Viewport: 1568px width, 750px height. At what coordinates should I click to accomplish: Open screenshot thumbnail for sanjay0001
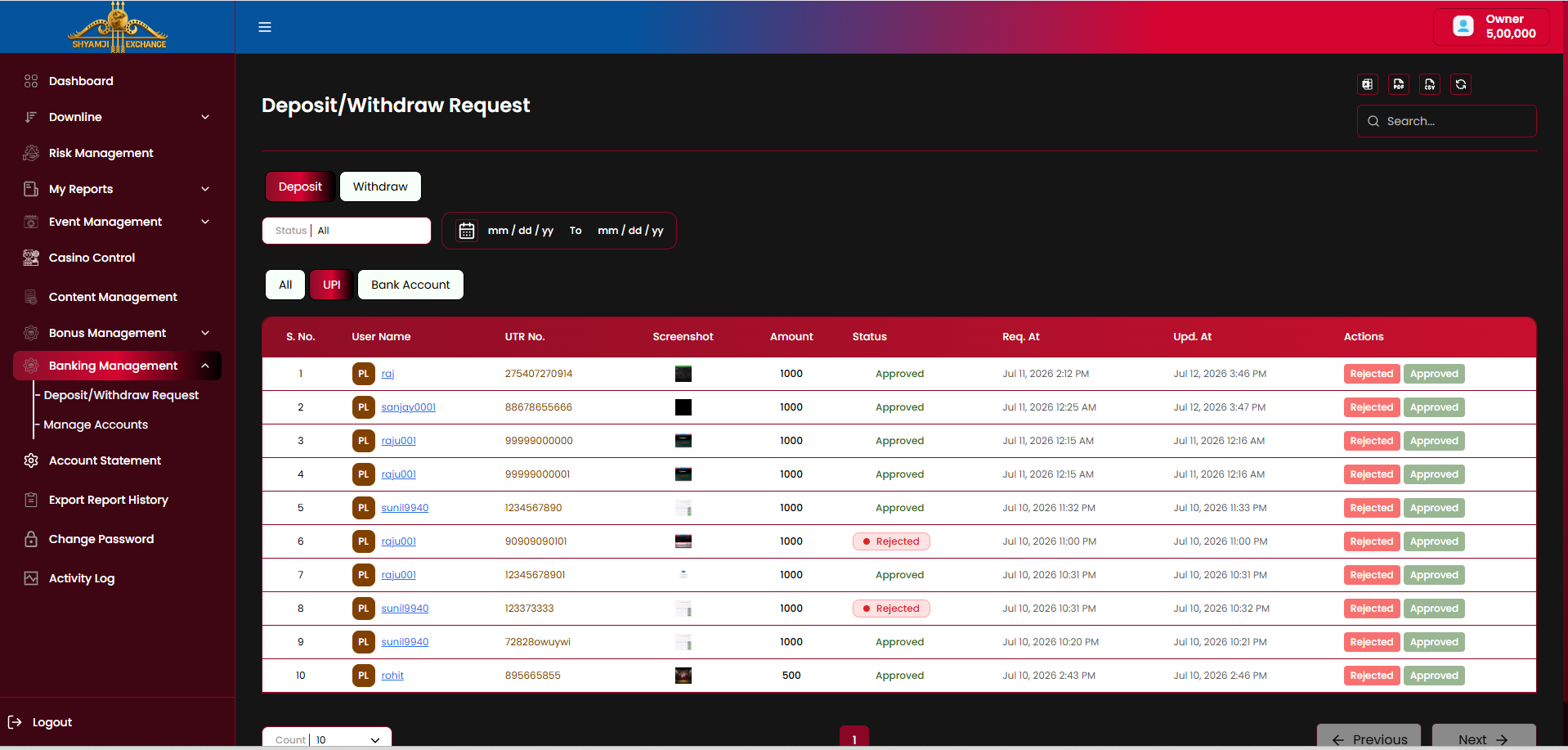pyautogui.click(x=683, y=407)
